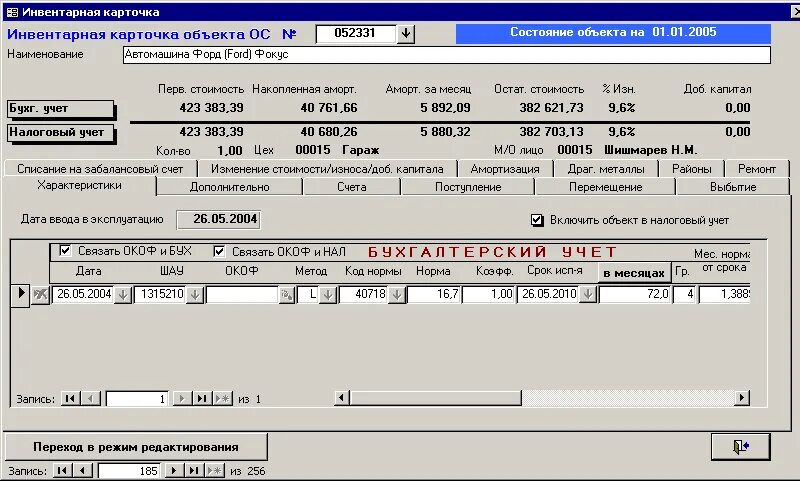
Task: Go to previous record of 256
Action: click(83, 470)
